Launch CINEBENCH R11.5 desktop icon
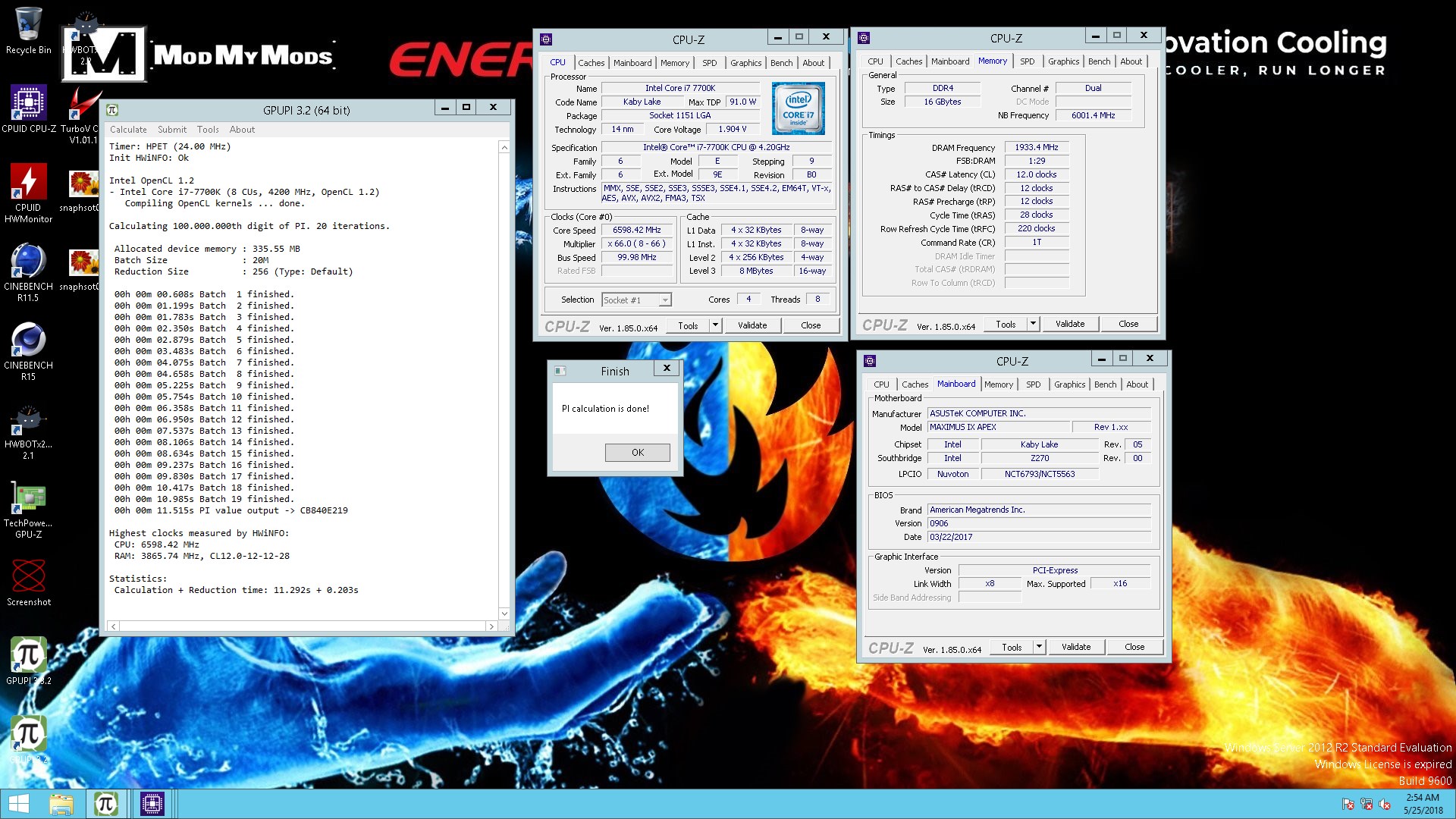The width and height of the screenshot is (1456, 819). pyautogui.click(x=28, y=271)
